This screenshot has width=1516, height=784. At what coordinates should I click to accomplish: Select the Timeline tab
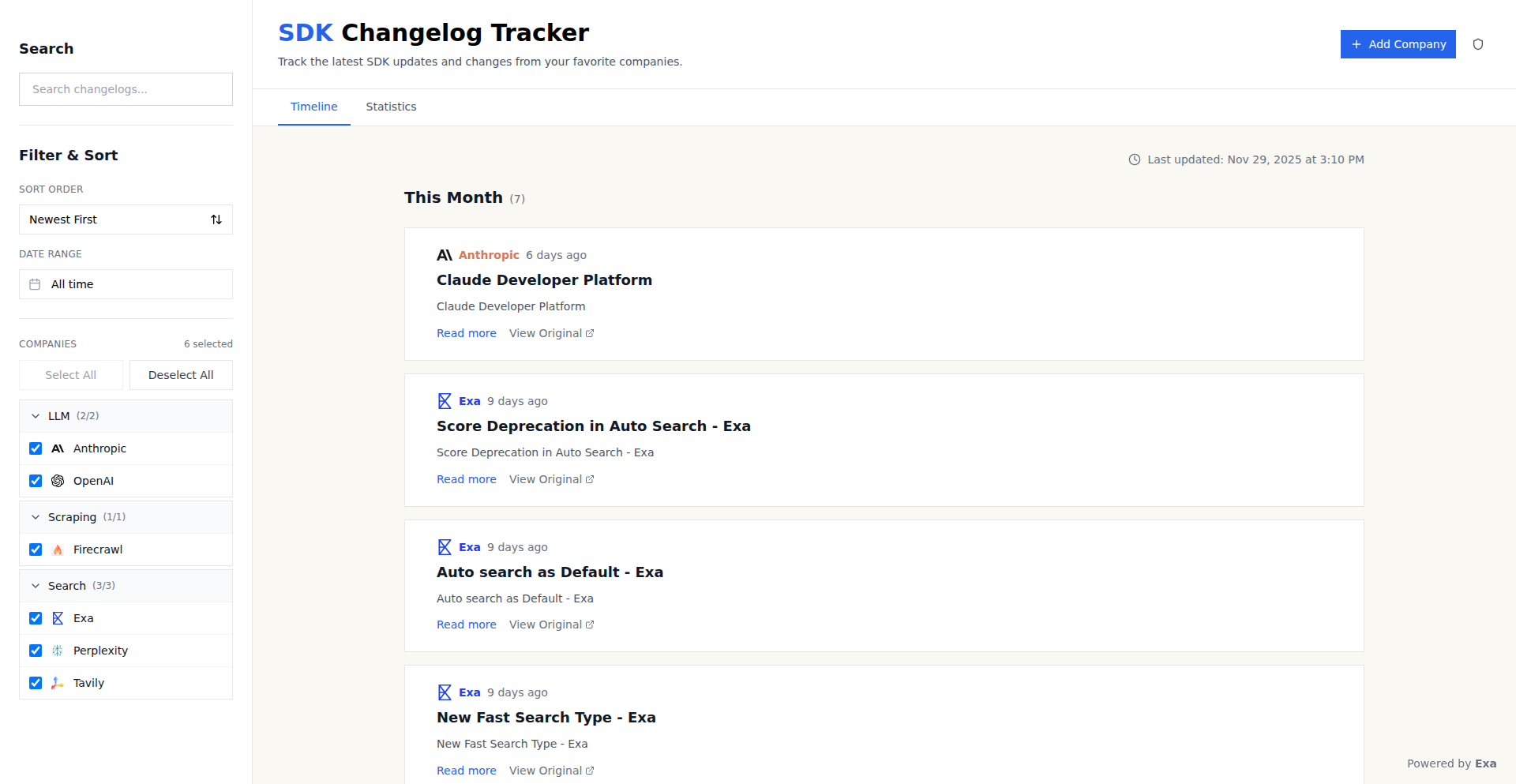tap(313, 107)
